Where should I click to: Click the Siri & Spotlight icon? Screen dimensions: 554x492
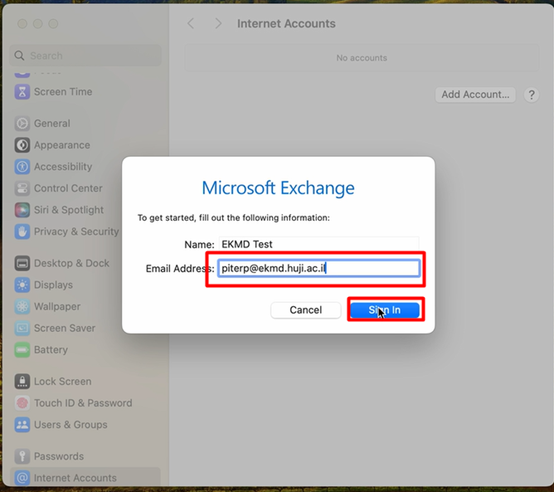[x=22, y=210]
